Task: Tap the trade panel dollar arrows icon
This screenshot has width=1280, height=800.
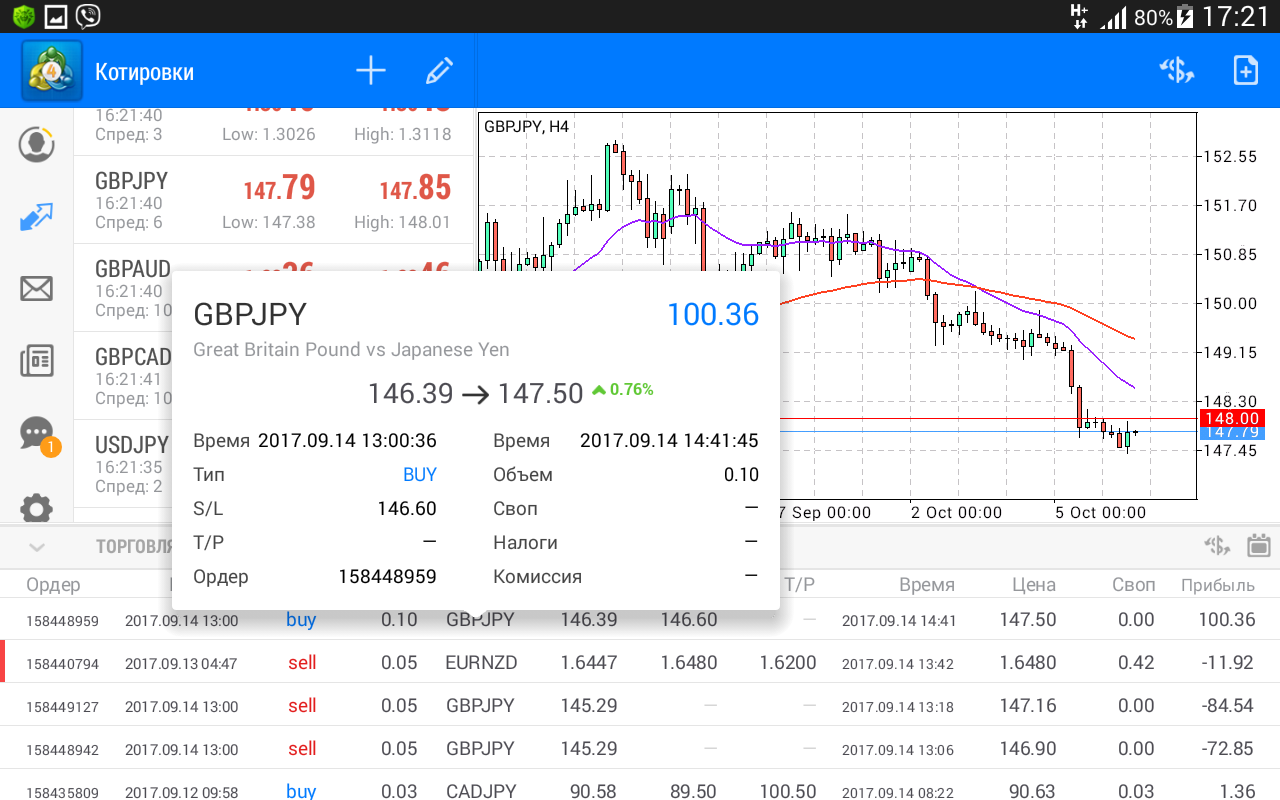Action: [x=1217, y=546]
